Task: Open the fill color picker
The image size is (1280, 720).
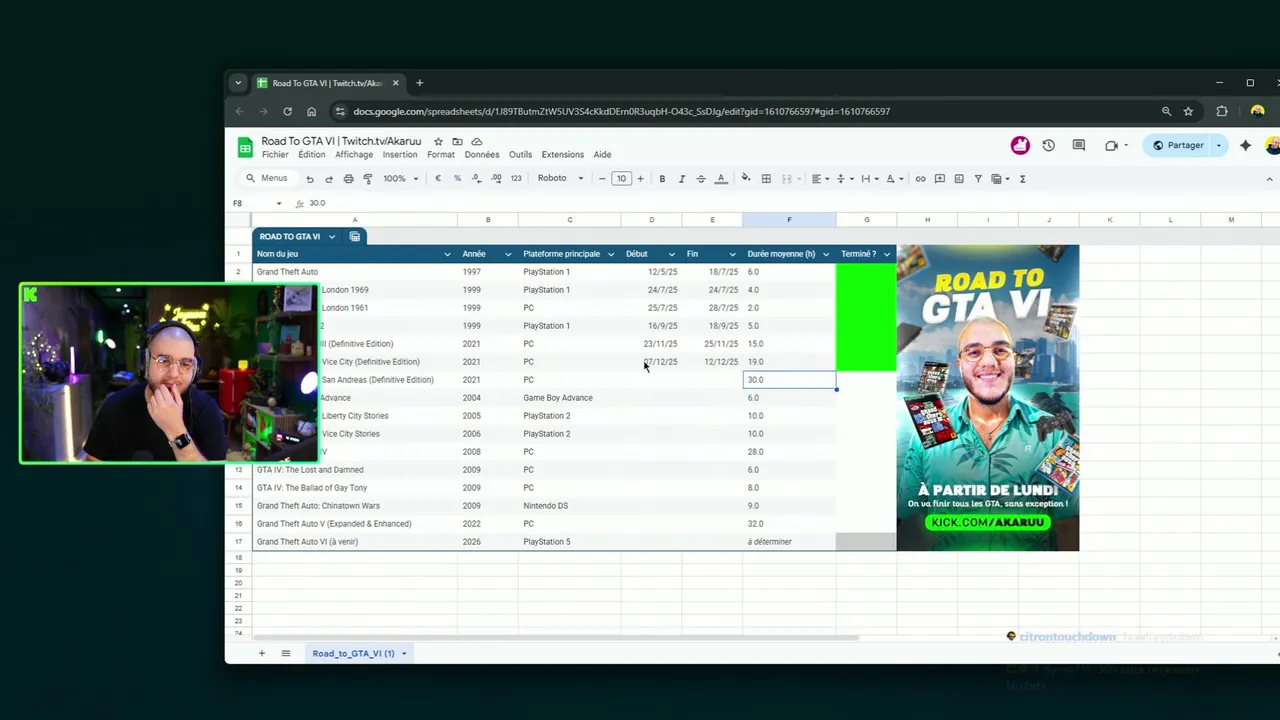Action: (746, 179)
